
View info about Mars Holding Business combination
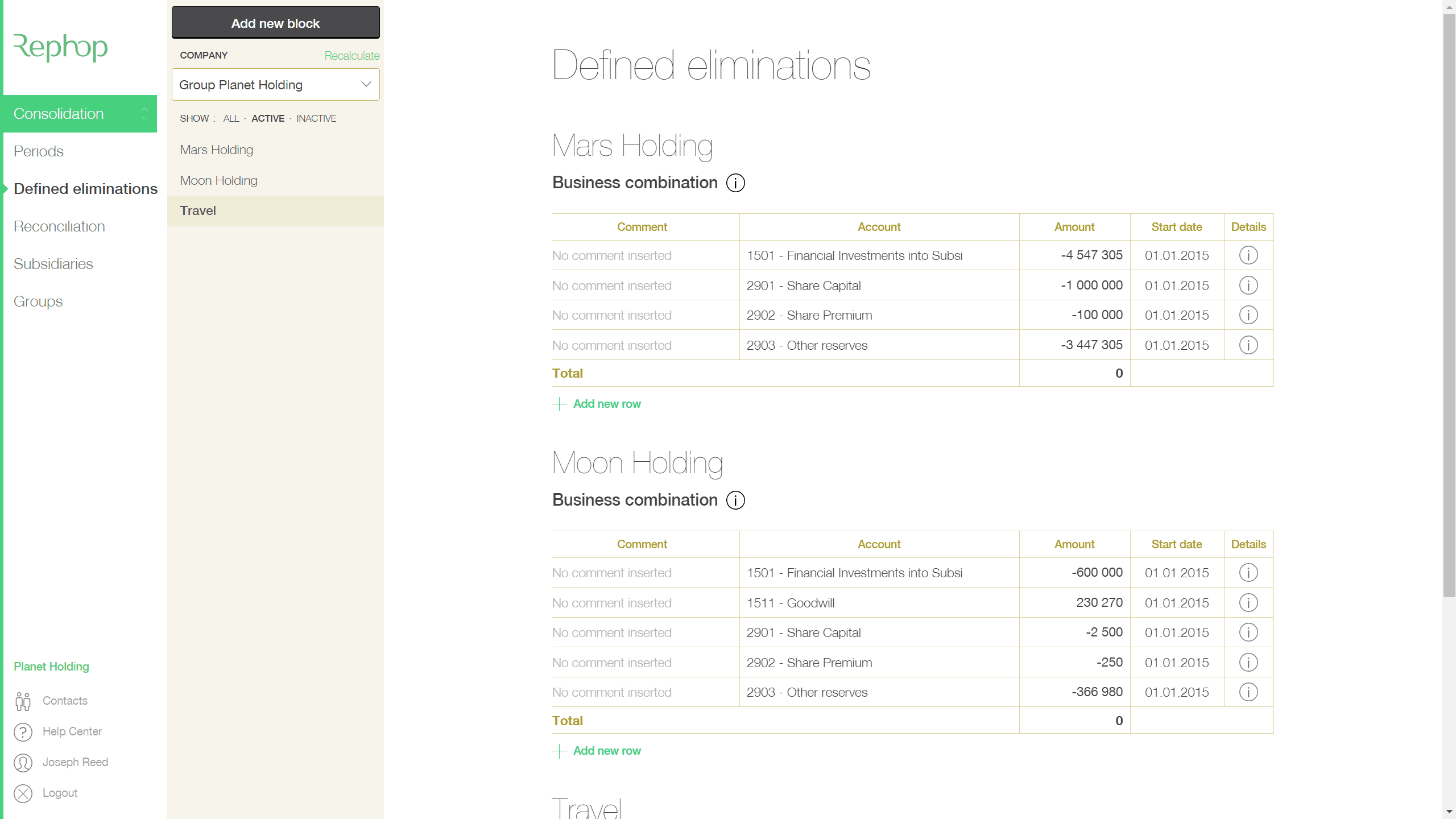pyautogui.click(x=735, y=183)
